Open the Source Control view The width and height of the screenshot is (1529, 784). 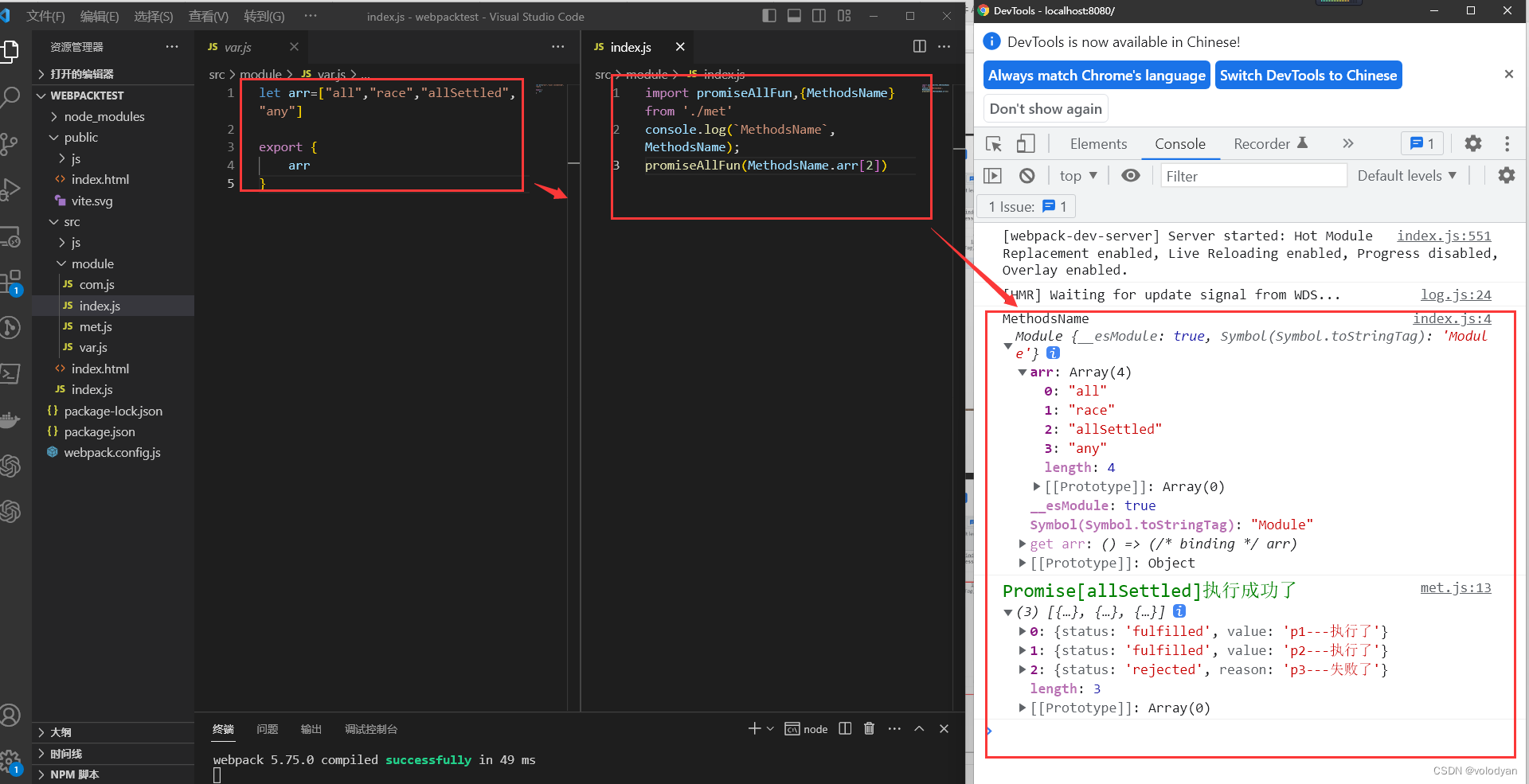(x=12, y=143)
